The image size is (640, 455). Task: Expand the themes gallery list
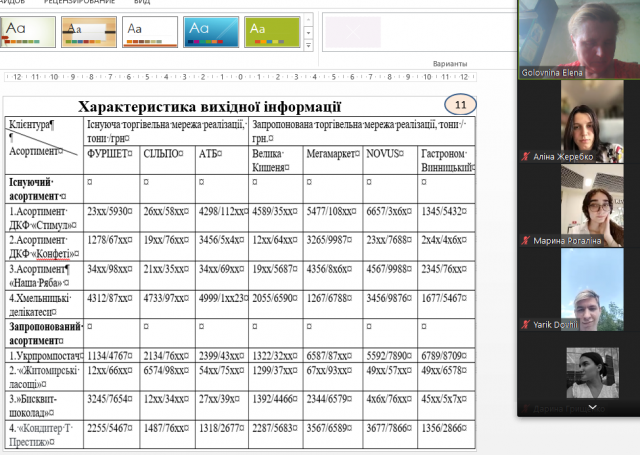(x=309, y=45)
